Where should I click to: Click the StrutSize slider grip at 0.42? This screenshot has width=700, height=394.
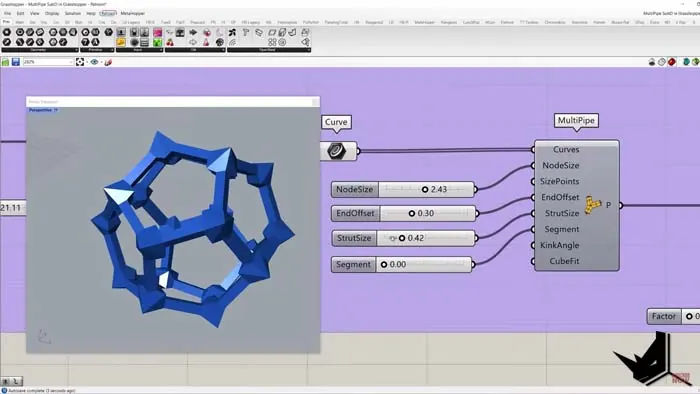402,238
